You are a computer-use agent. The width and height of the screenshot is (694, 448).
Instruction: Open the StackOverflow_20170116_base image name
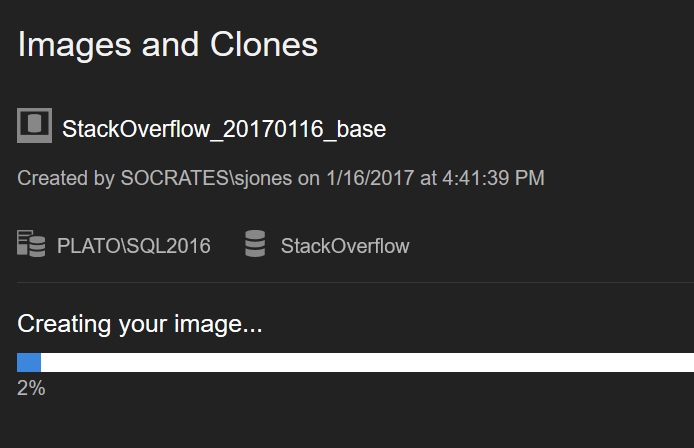coord(224,129)
